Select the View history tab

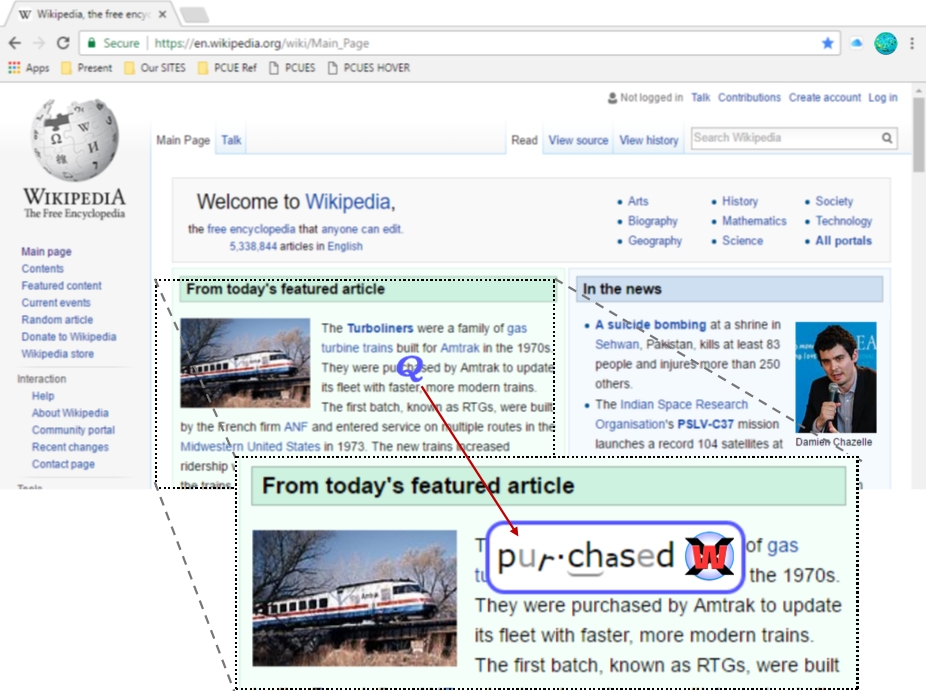click(x=648, y=141)
